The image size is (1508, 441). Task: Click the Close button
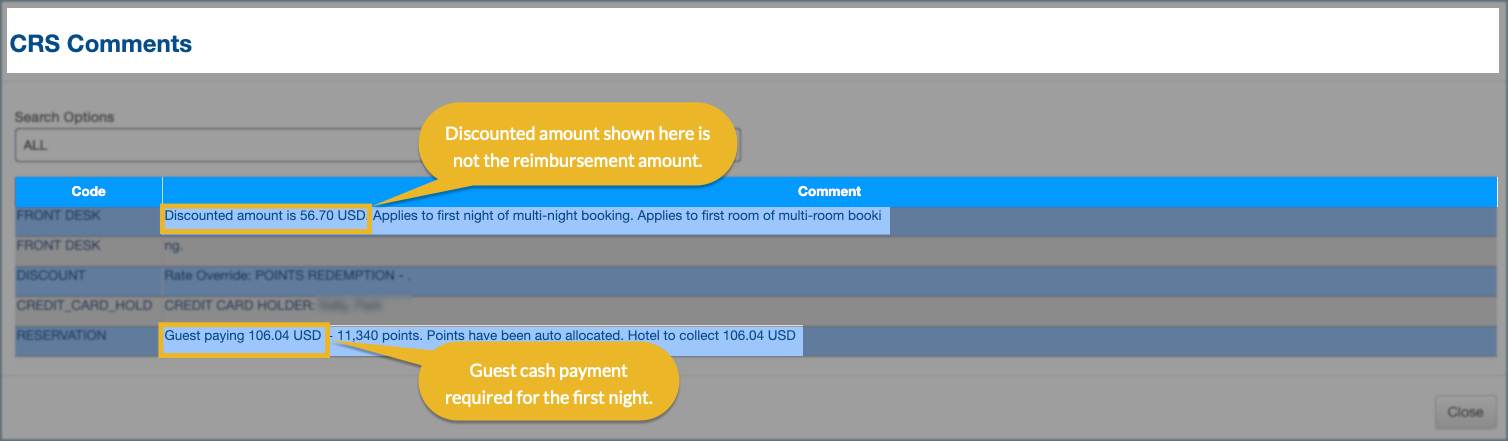(x=1465, y=412)
